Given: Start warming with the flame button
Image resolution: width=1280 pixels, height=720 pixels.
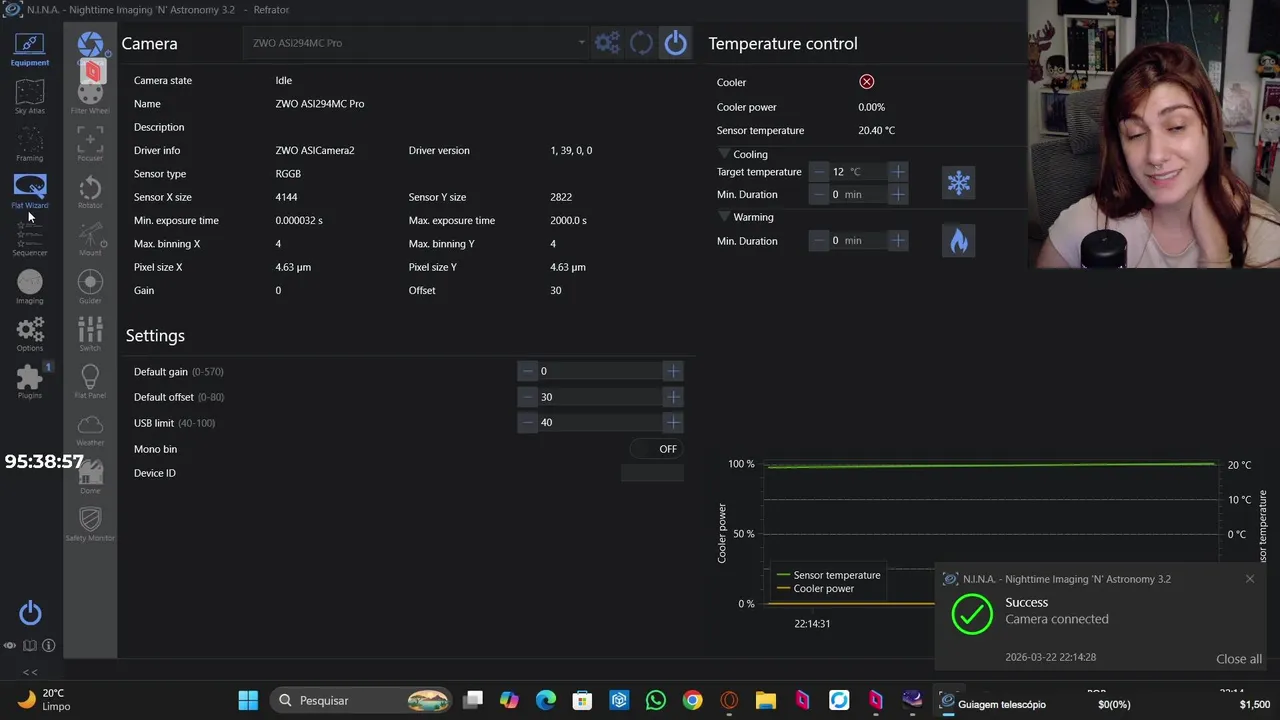Looking at the screenshot, I should [x=959, y=240].
